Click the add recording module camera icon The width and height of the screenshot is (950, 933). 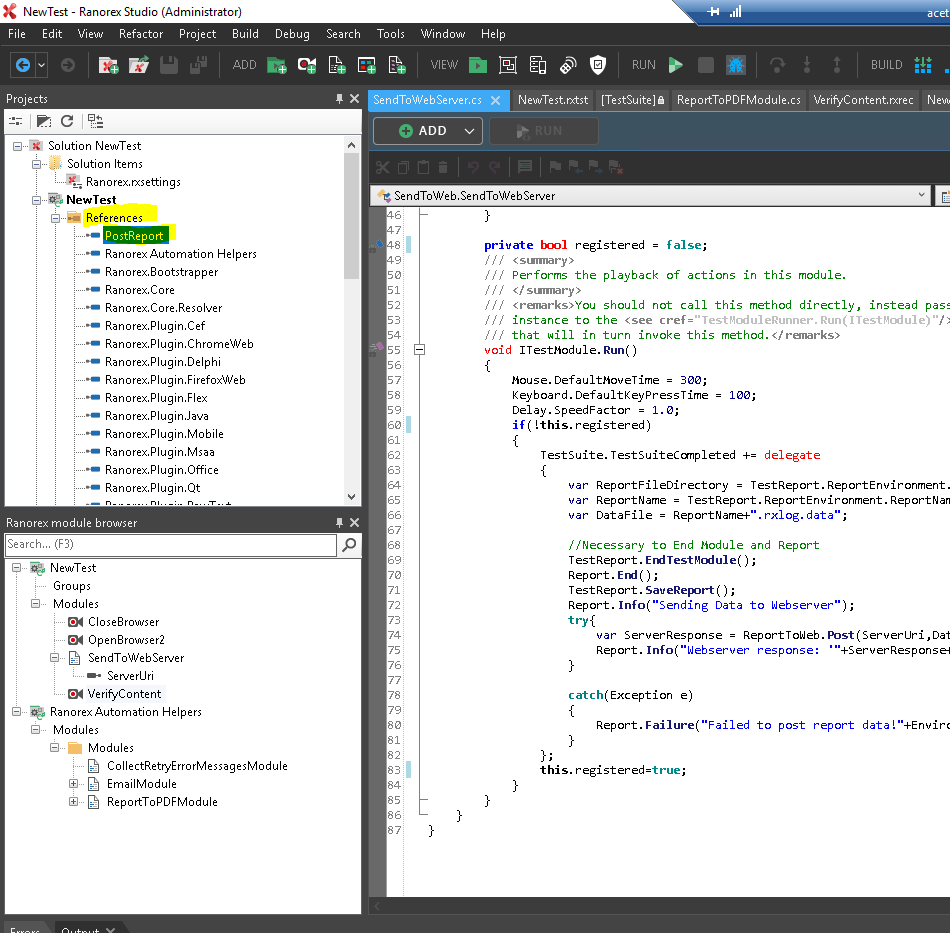coord(307,65)
